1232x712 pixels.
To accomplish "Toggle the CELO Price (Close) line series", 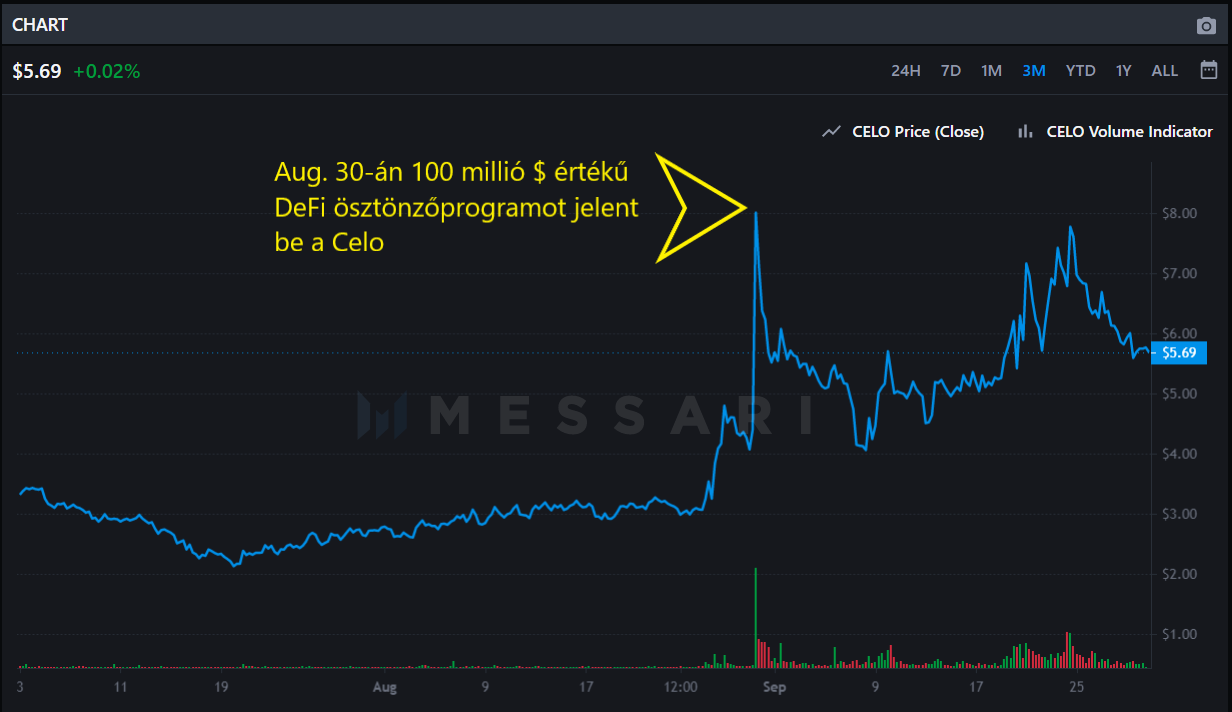I will point(903,131).
